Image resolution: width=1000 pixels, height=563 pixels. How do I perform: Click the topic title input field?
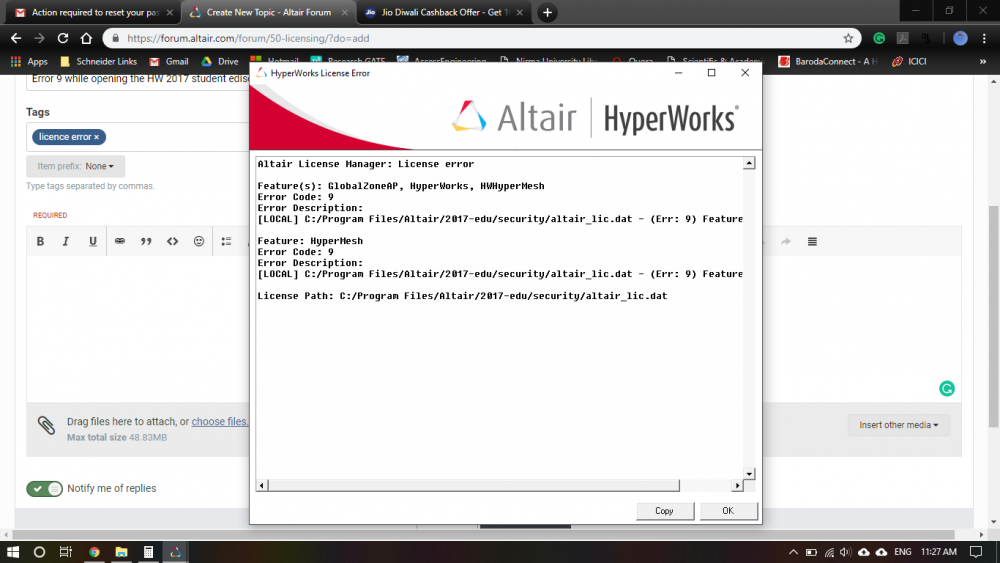point(138,80)
